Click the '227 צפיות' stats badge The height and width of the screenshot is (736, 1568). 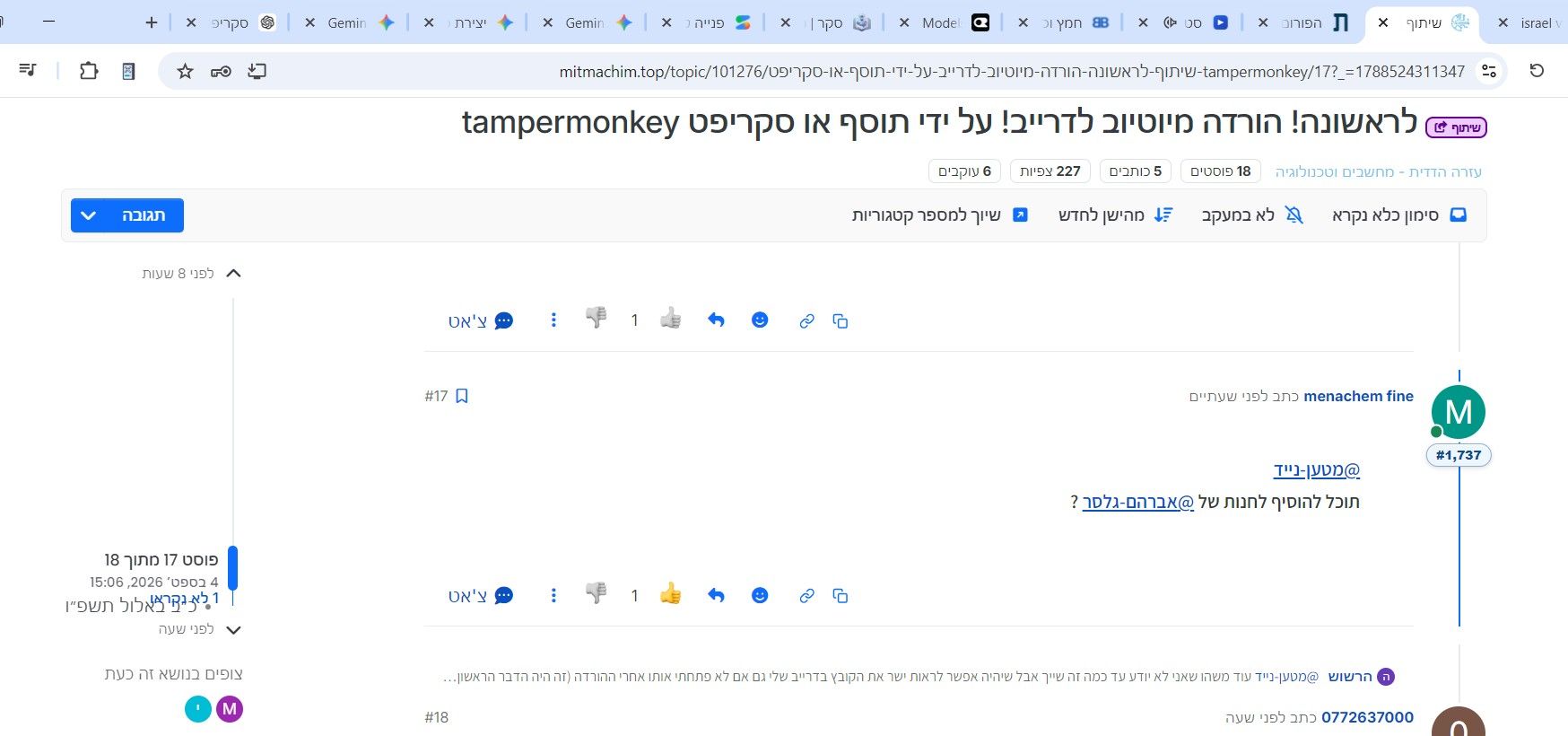[1050, 171]
